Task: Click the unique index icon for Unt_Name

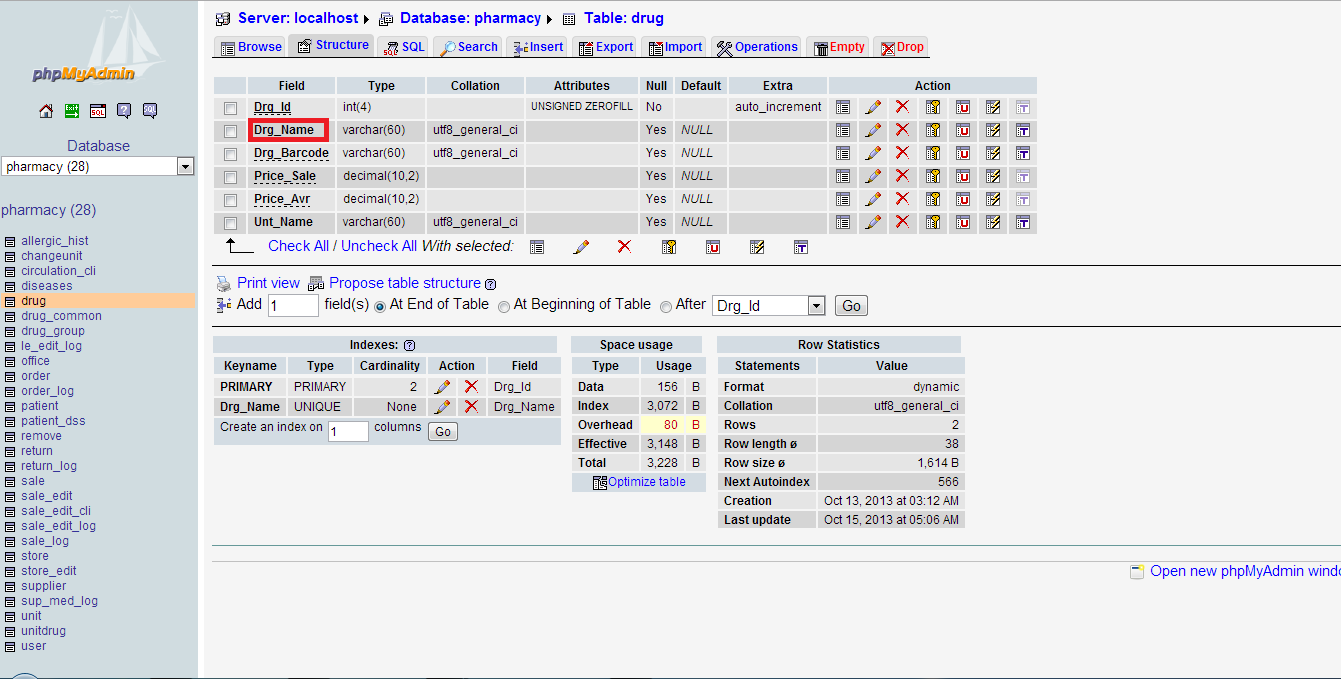Action: click(963, 222)
